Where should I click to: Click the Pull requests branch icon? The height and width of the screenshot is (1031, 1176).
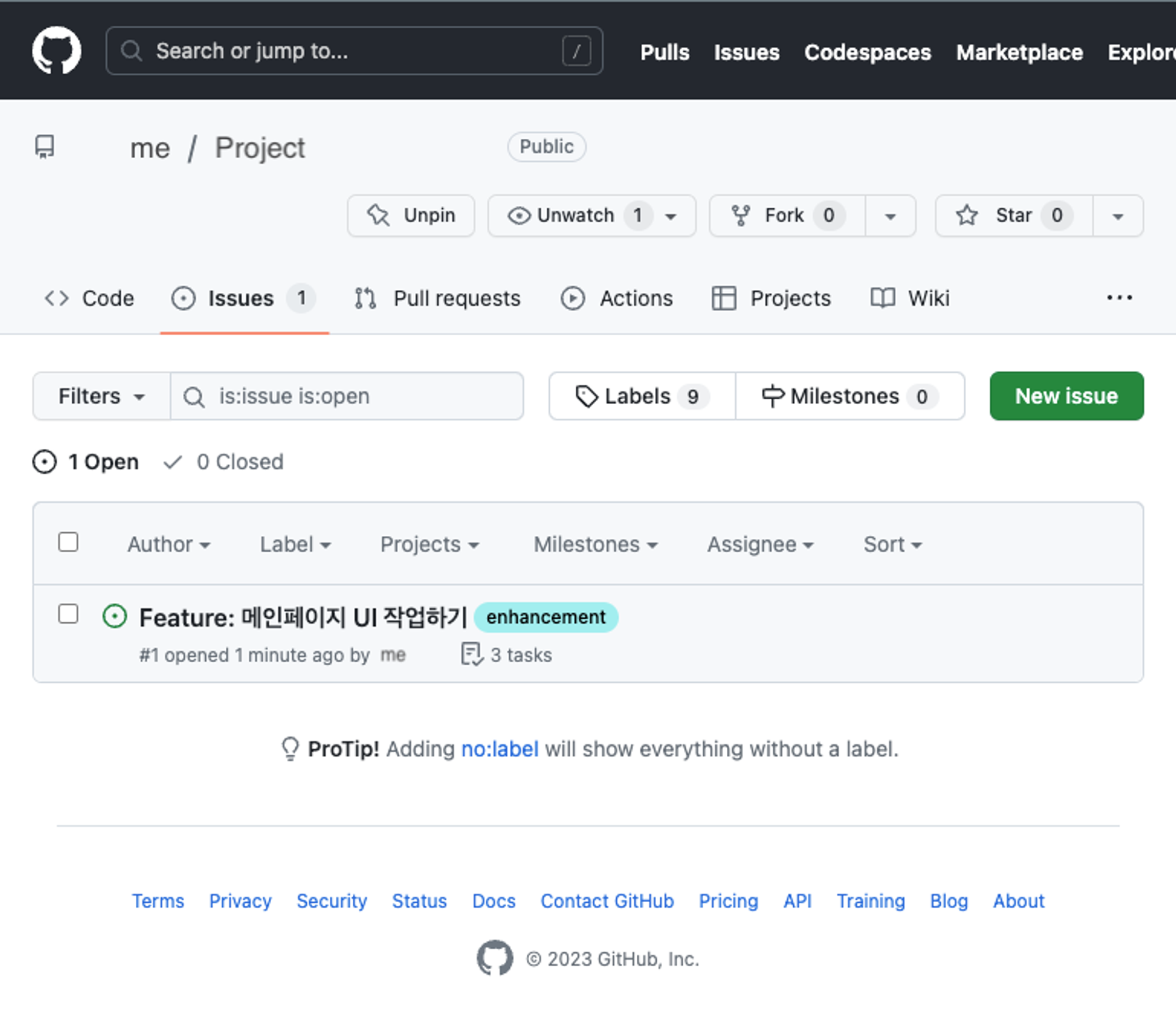pos(364,298)
